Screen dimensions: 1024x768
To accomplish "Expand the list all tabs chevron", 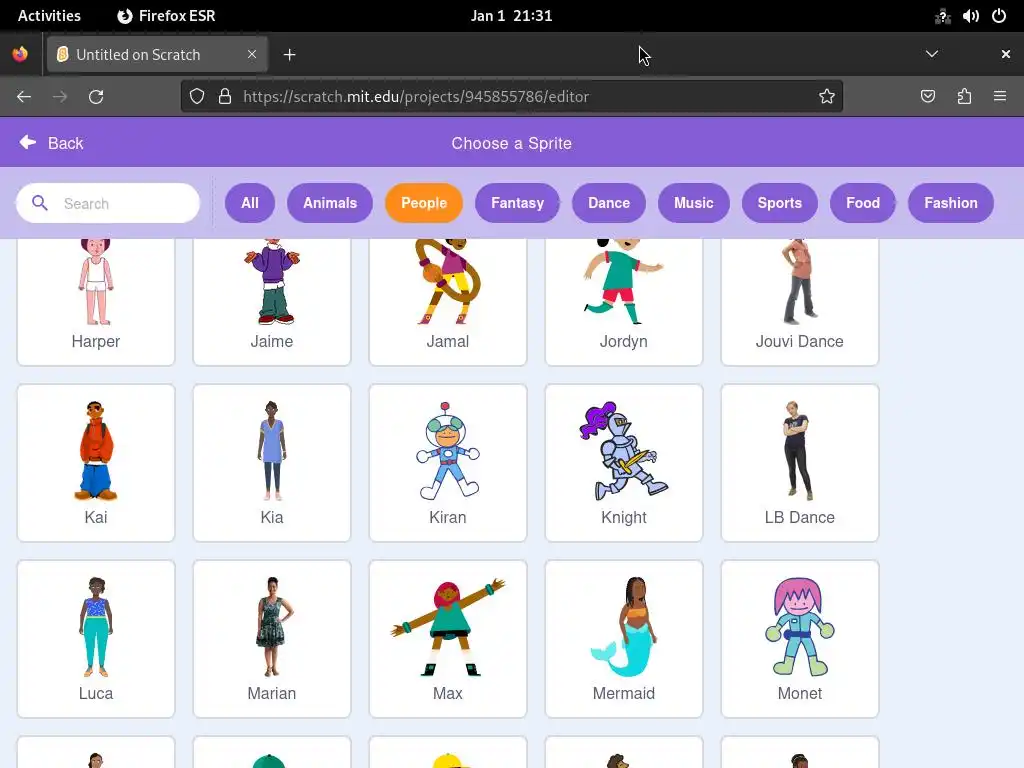I will coord(932,54).
